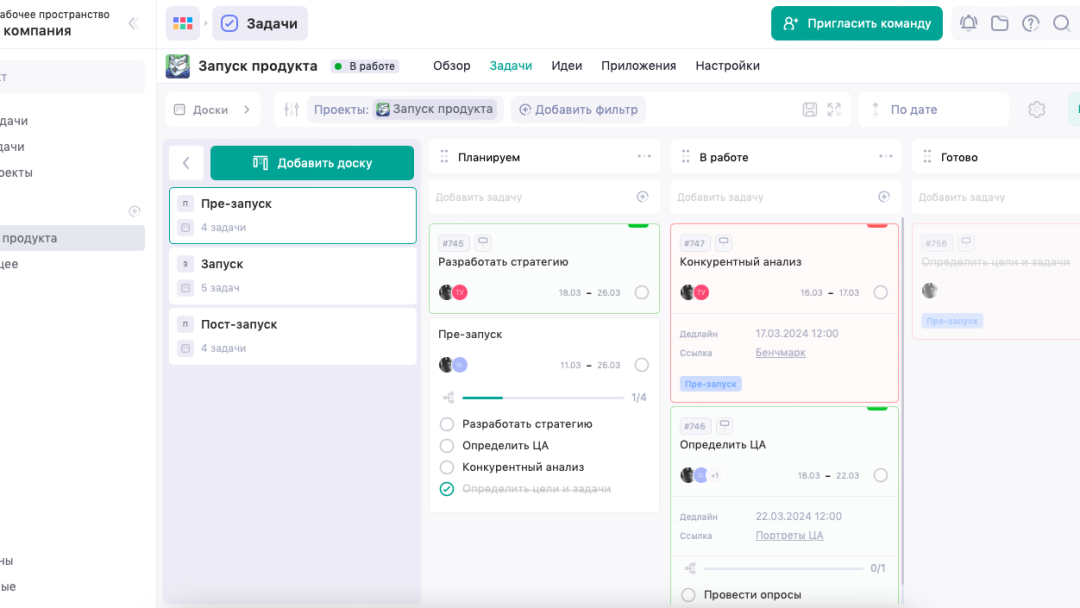1080x608 pixels.
Task: Open the По дате sorting dropdown
Action: [933, 110]
